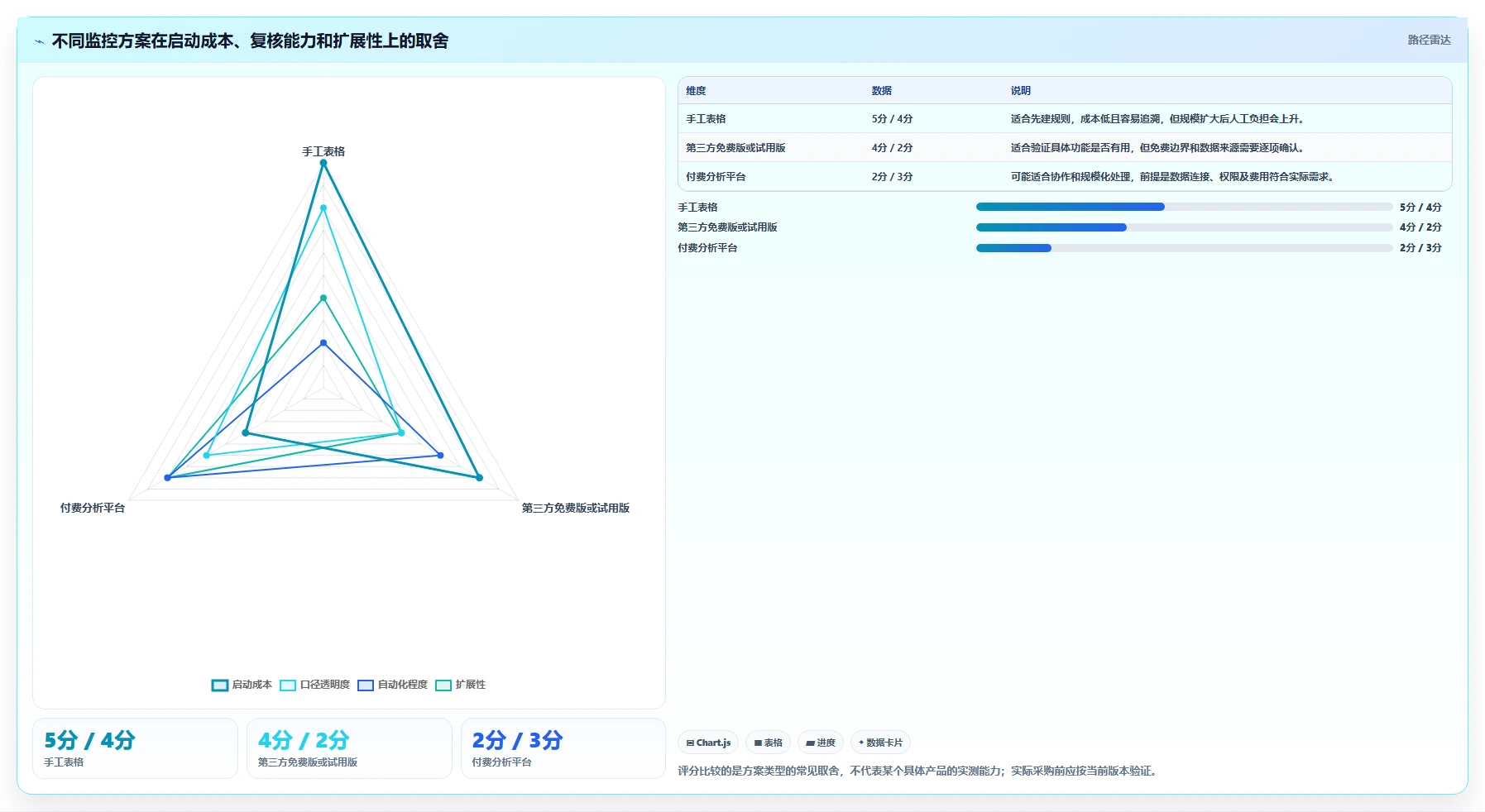Screen dimensions: 1485x812
Task: Click the table cell 4分 / 2分
Action: click(892, 148)
